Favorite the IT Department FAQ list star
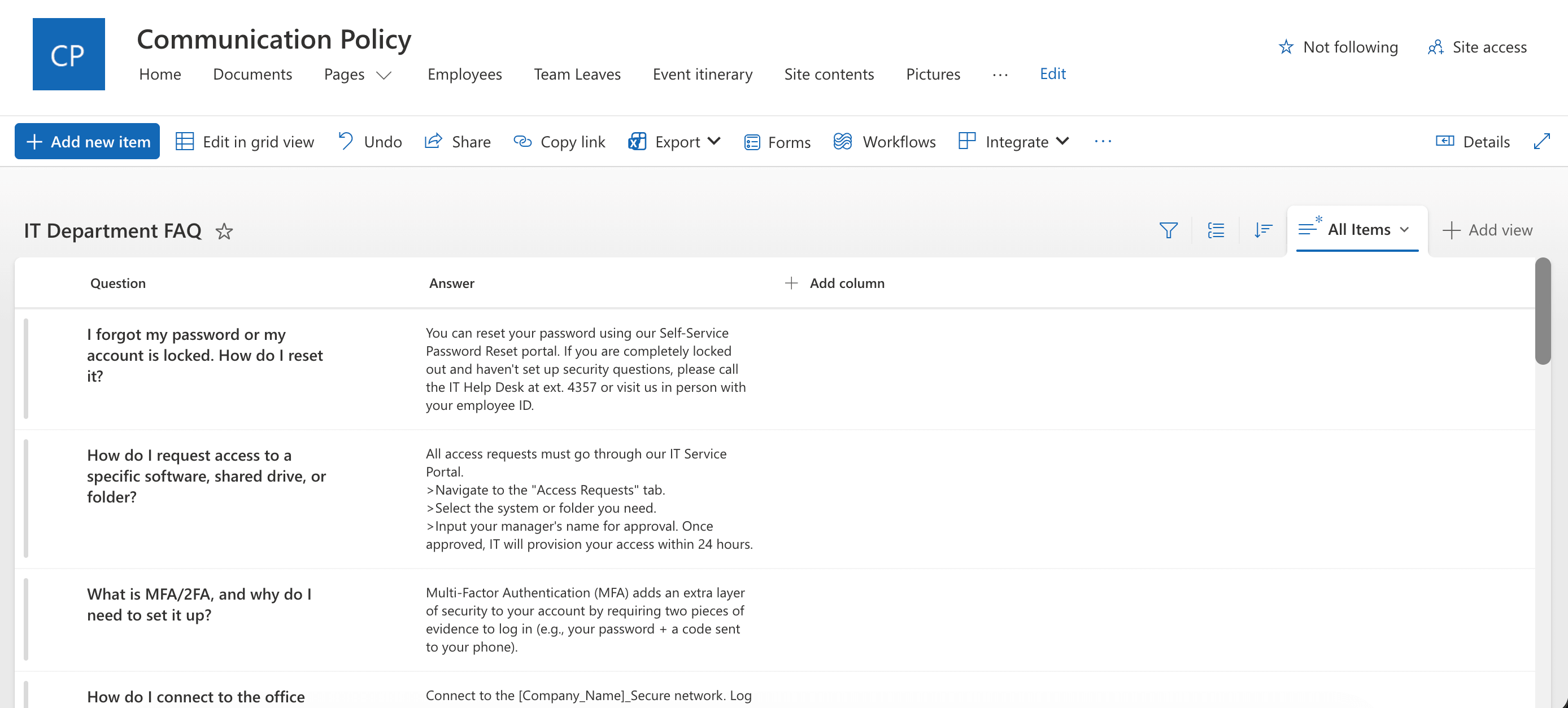1568x708 pixels. (x=224, y=231)
